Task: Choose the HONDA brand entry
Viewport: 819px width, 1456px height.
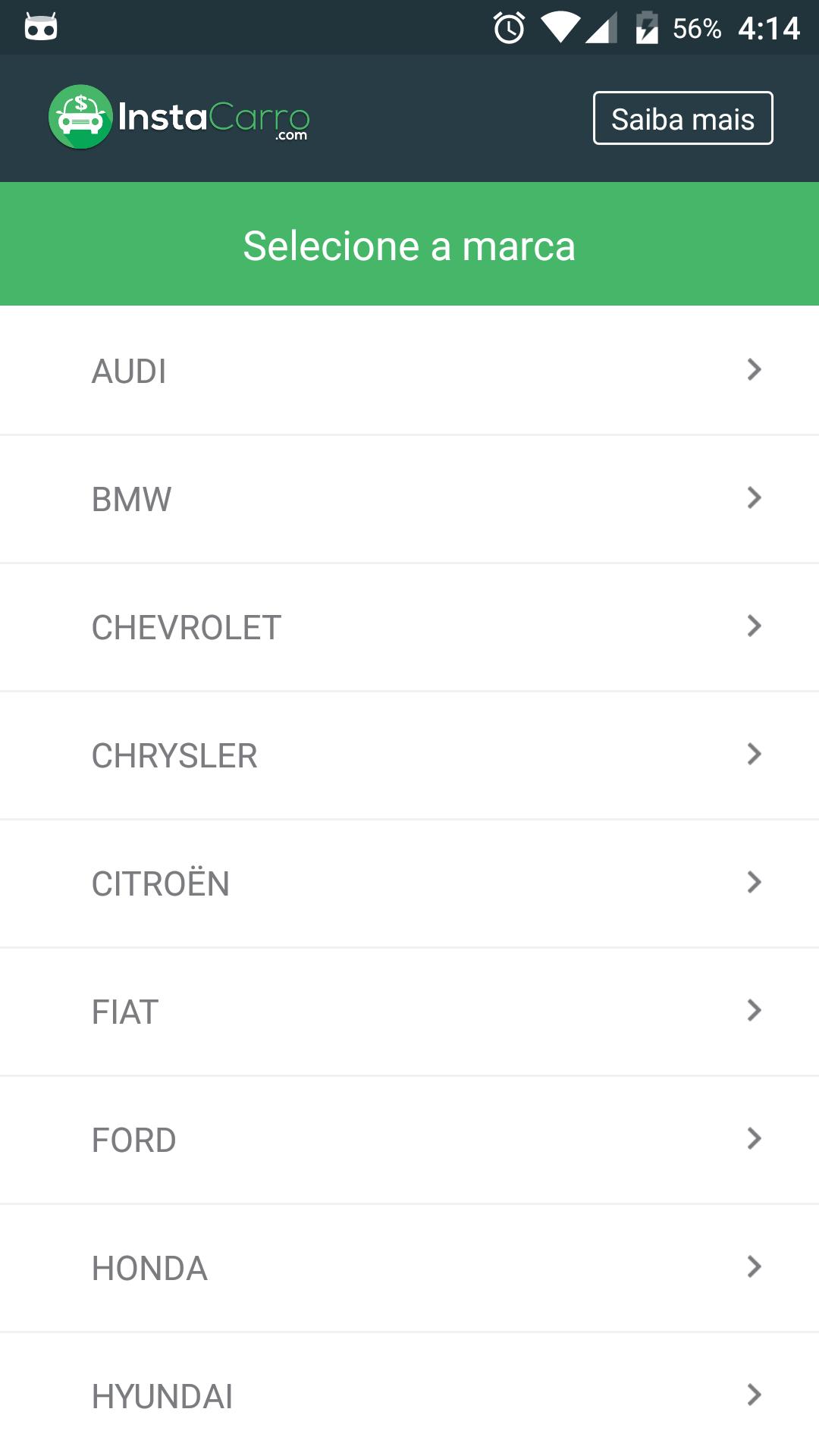Action: point(149,1268)
